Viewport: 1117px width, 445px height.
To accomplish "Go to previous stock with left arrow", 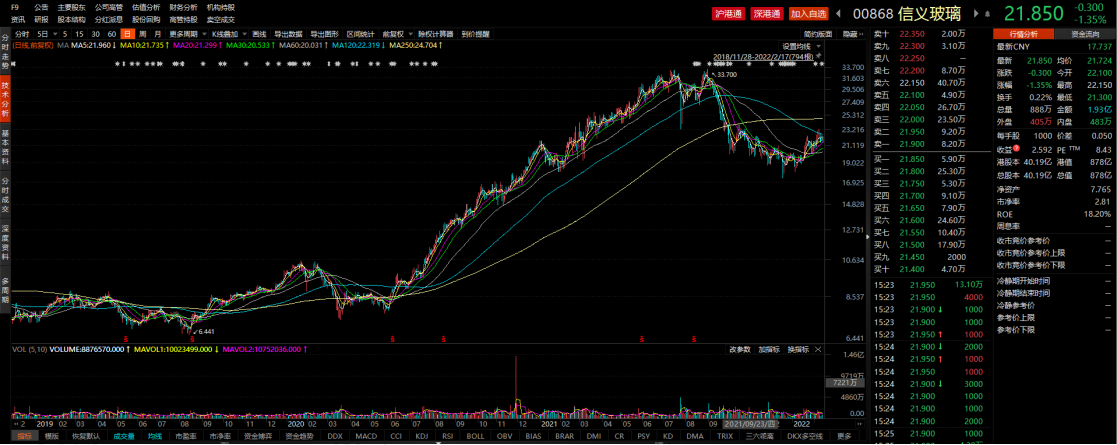I will click(x=838, y=14).
